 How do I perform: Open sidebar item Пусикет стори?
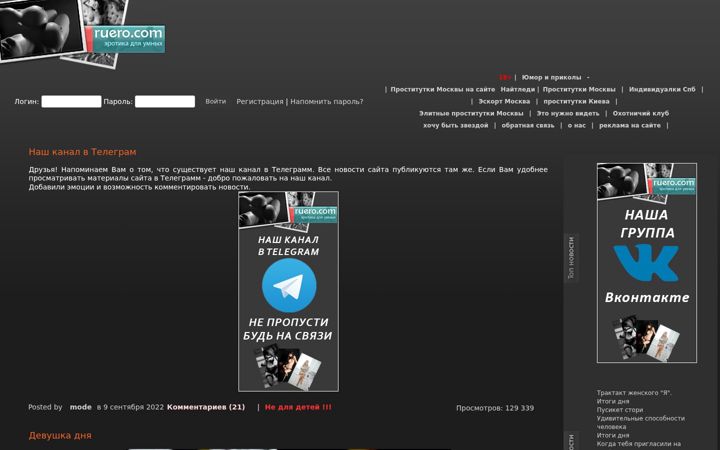click(x=620, y=410)
